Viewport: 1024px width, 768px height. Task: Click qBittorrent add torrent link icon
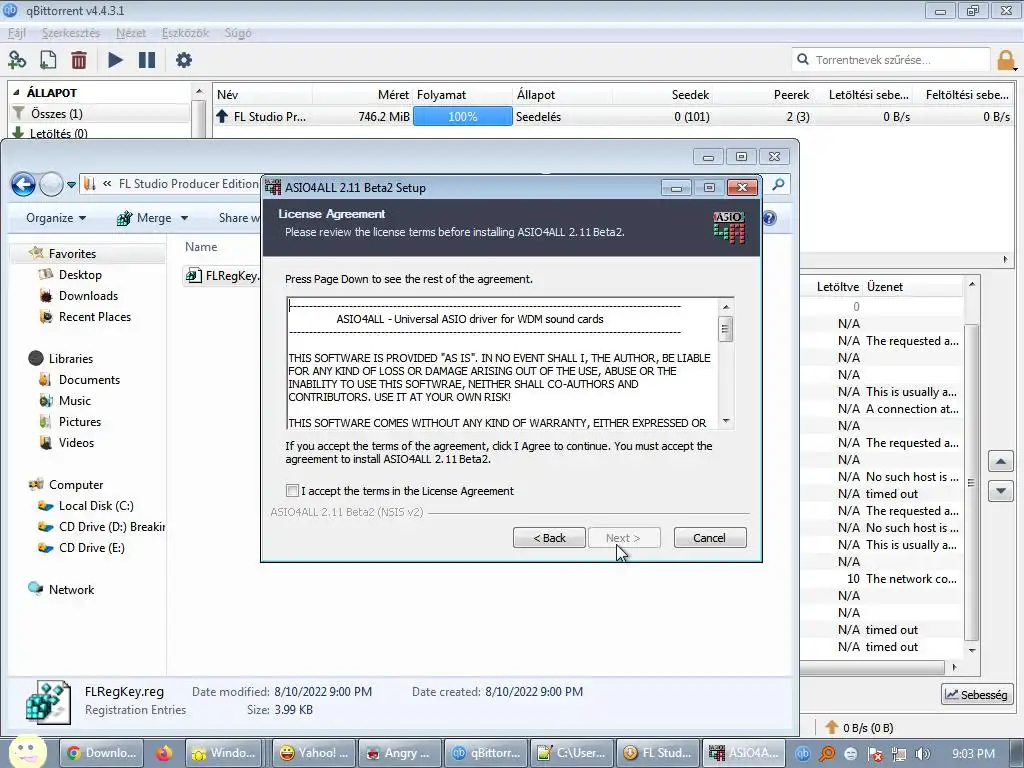(x=17, y=60)
